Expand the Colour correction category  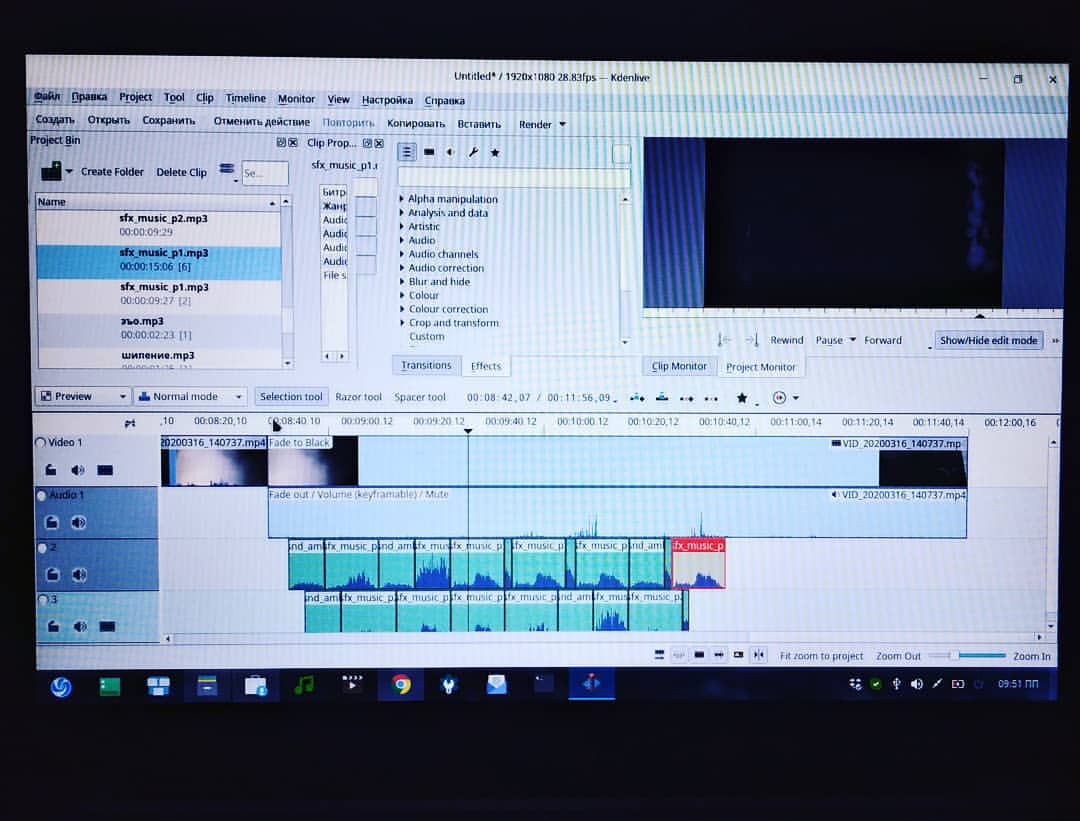[x=402, y=309]
